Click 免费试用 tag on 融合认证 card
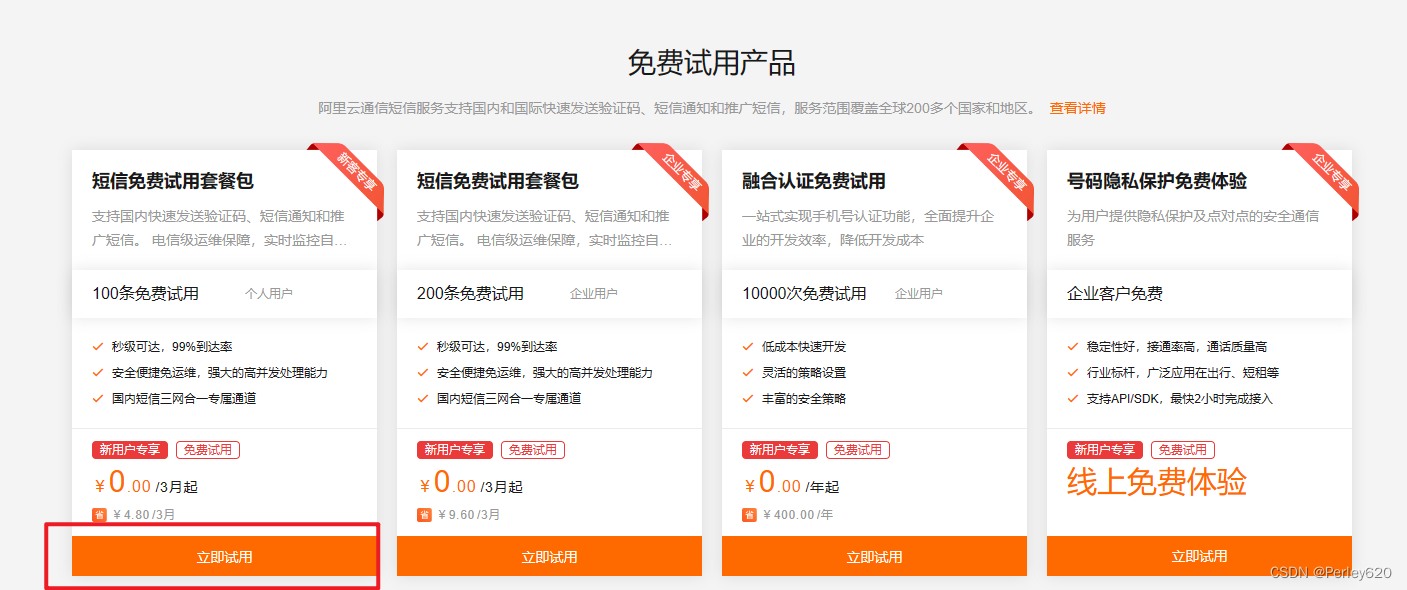The width and height of the screenshot is (1407, 590). tap(858, 450)
